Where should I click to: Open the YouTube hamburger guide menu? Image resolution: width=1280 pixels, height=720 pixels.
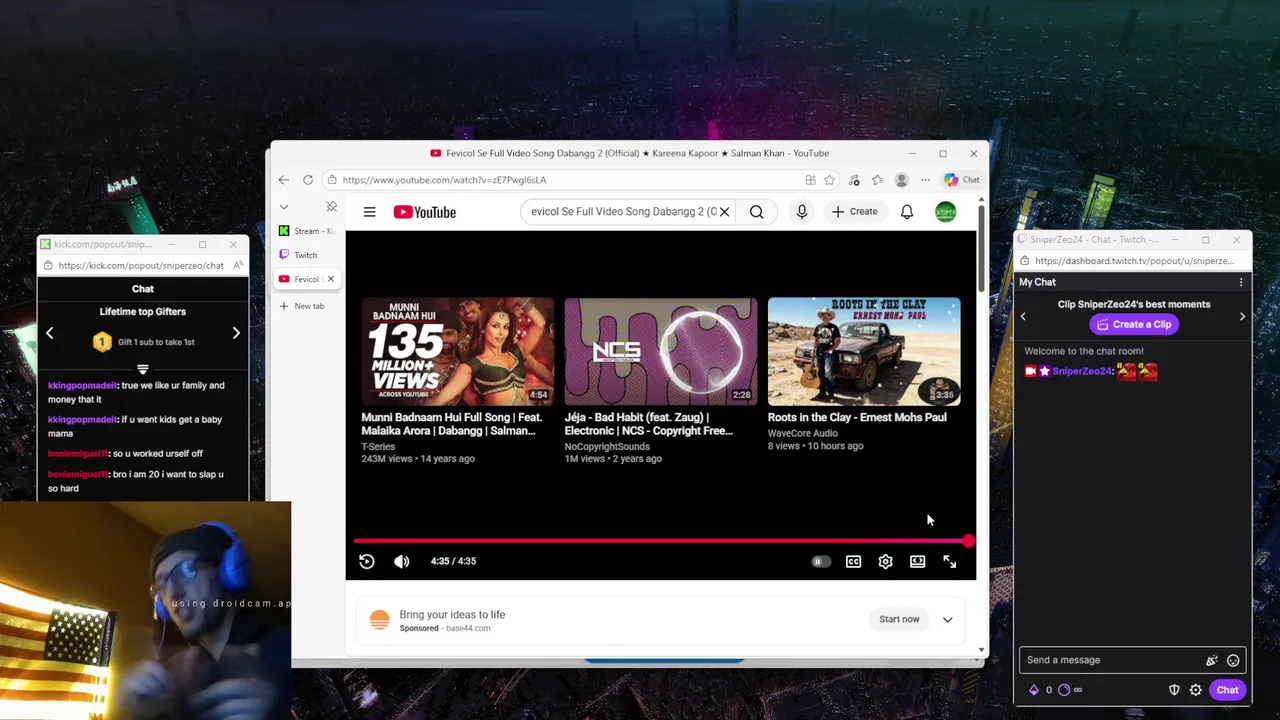tap(369, 212)
